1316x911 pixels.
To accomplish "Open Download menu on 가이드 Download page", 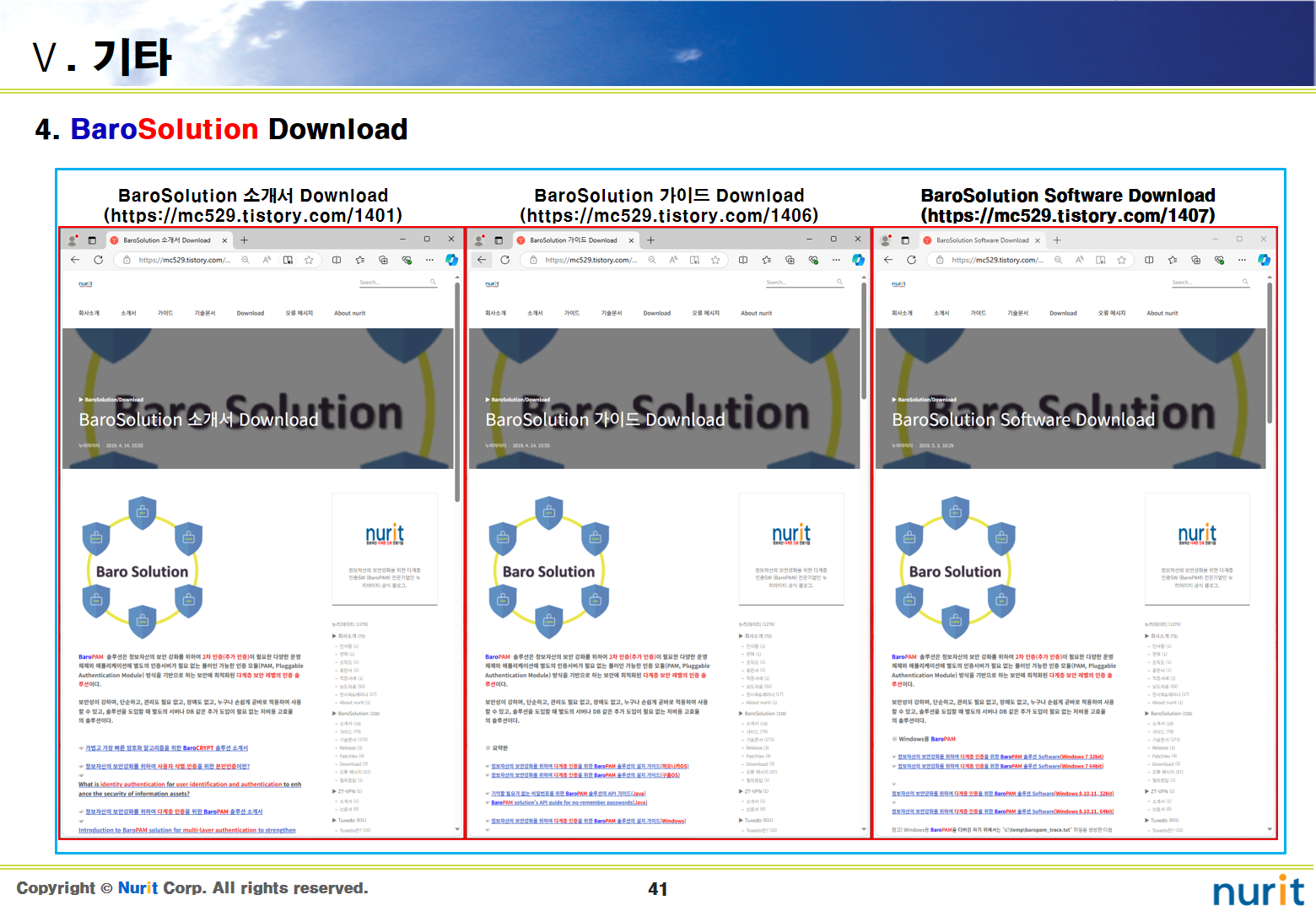I will 657,313.
